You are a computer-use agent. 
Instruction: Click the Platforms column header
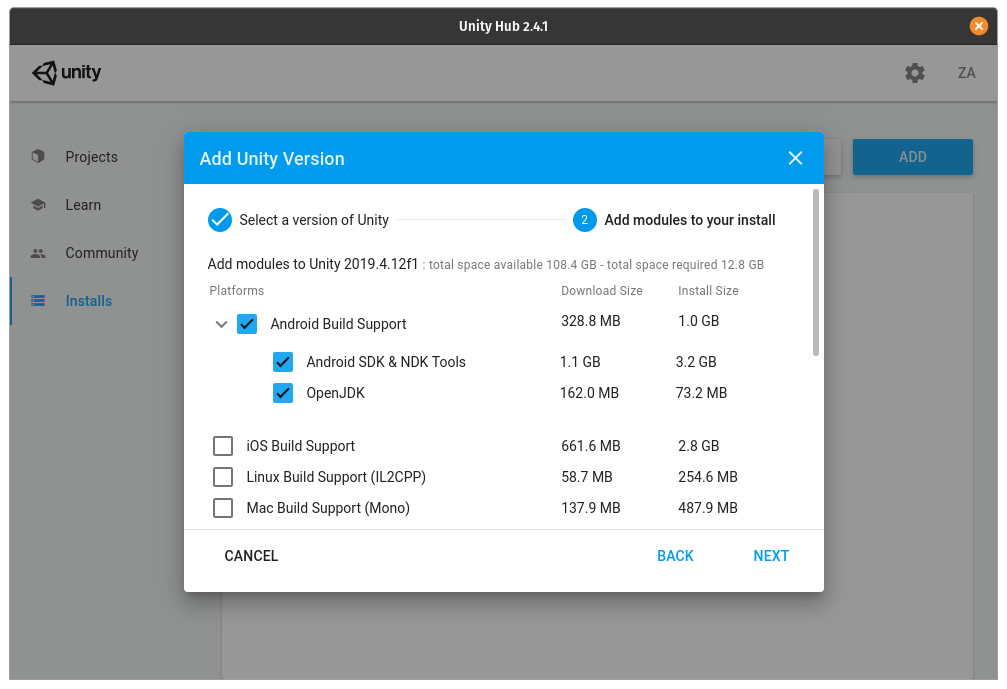tap(236, 290)
